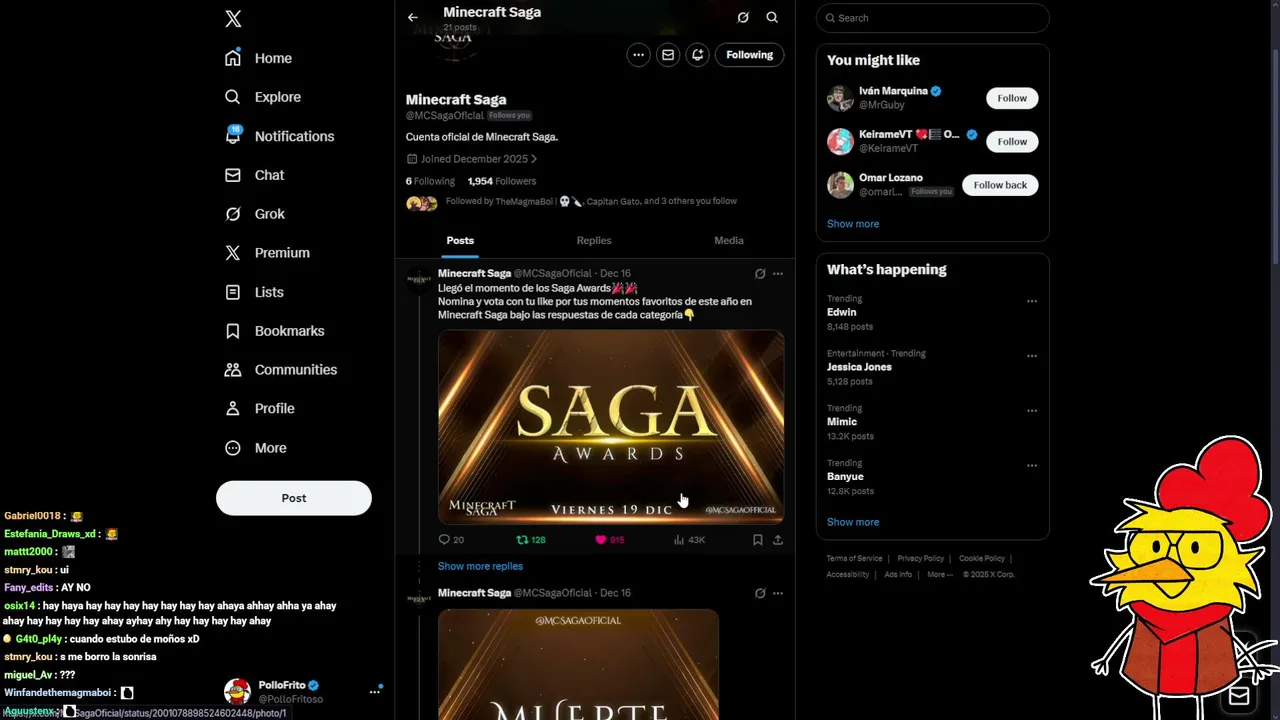Open more options for Banyue trend
The height and width of the screenshot is (720, 1280).
pyautogui.click(x=1032, y=466)
